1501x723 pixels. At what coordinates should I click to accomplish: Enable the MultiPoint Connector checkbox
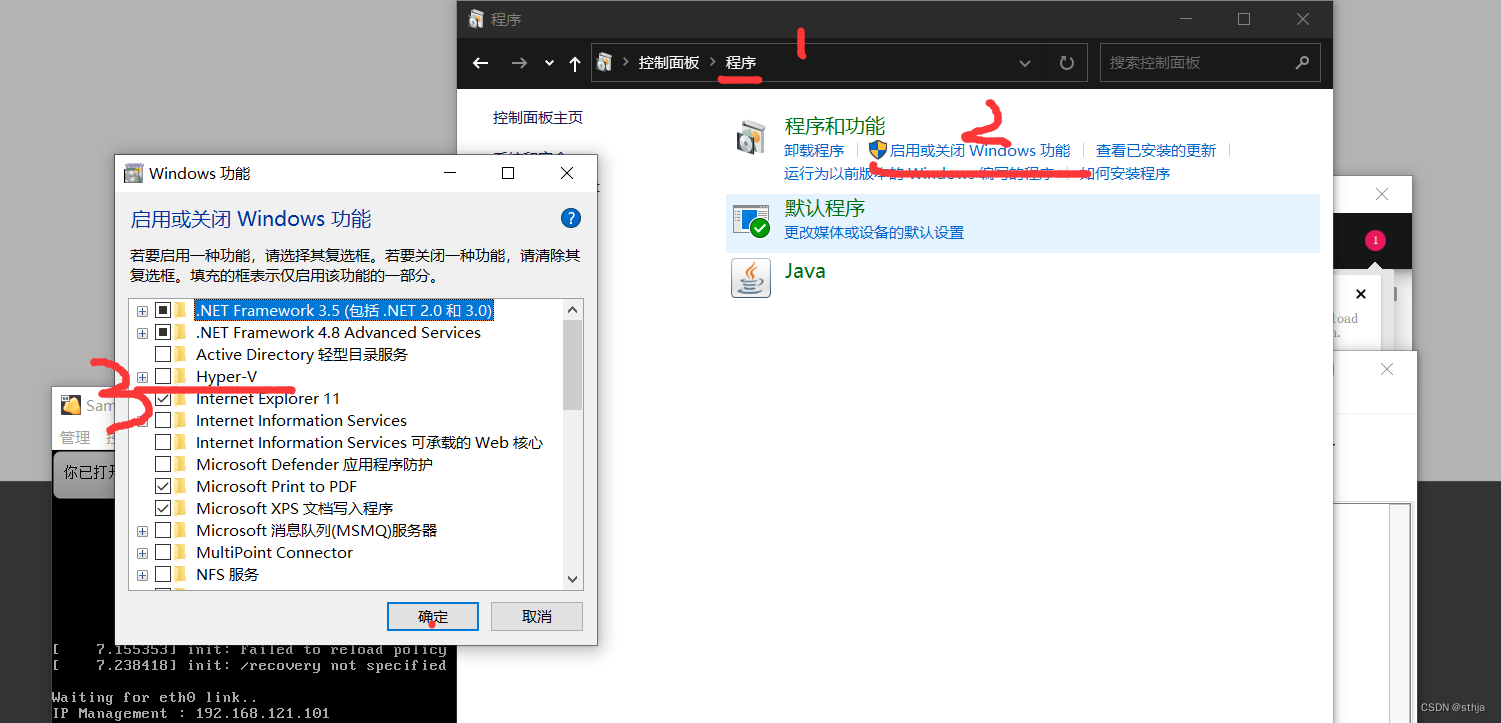[163, 553]
